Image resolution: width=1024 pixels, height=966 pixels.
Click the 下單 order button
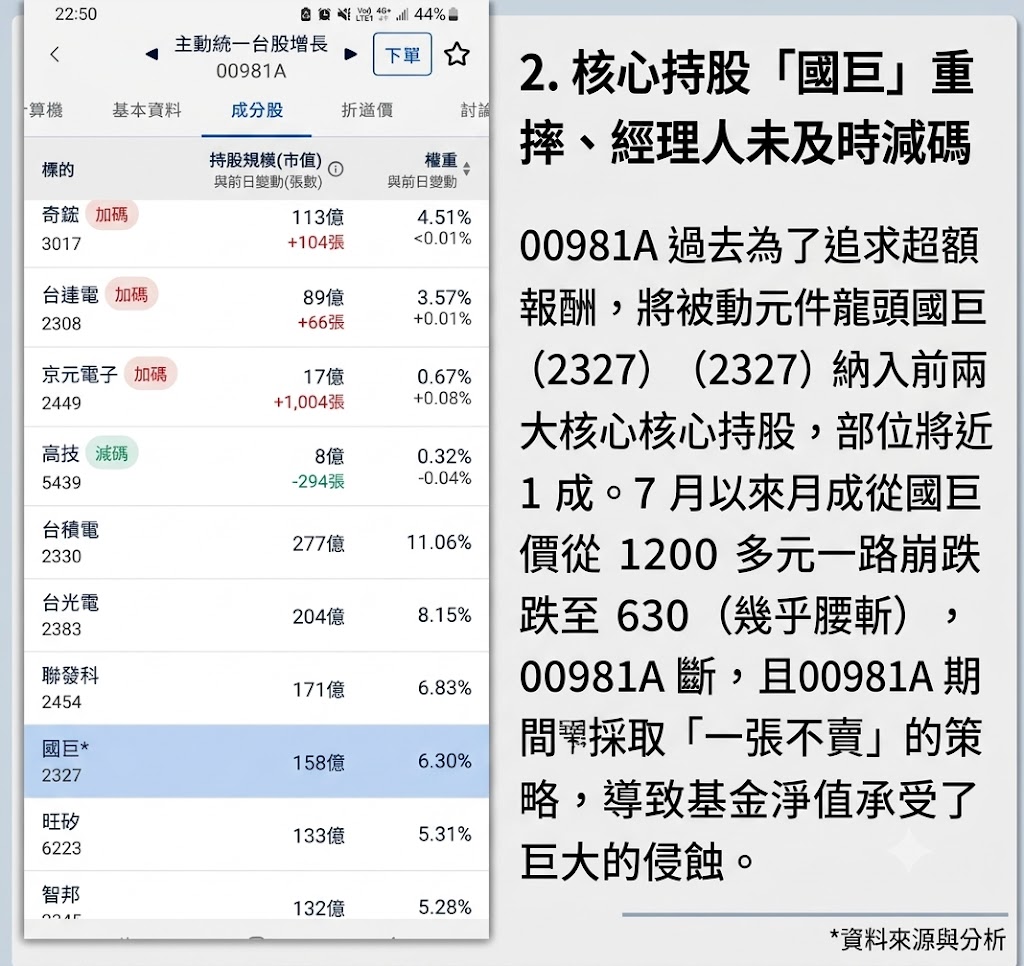[x=402, y=54]
